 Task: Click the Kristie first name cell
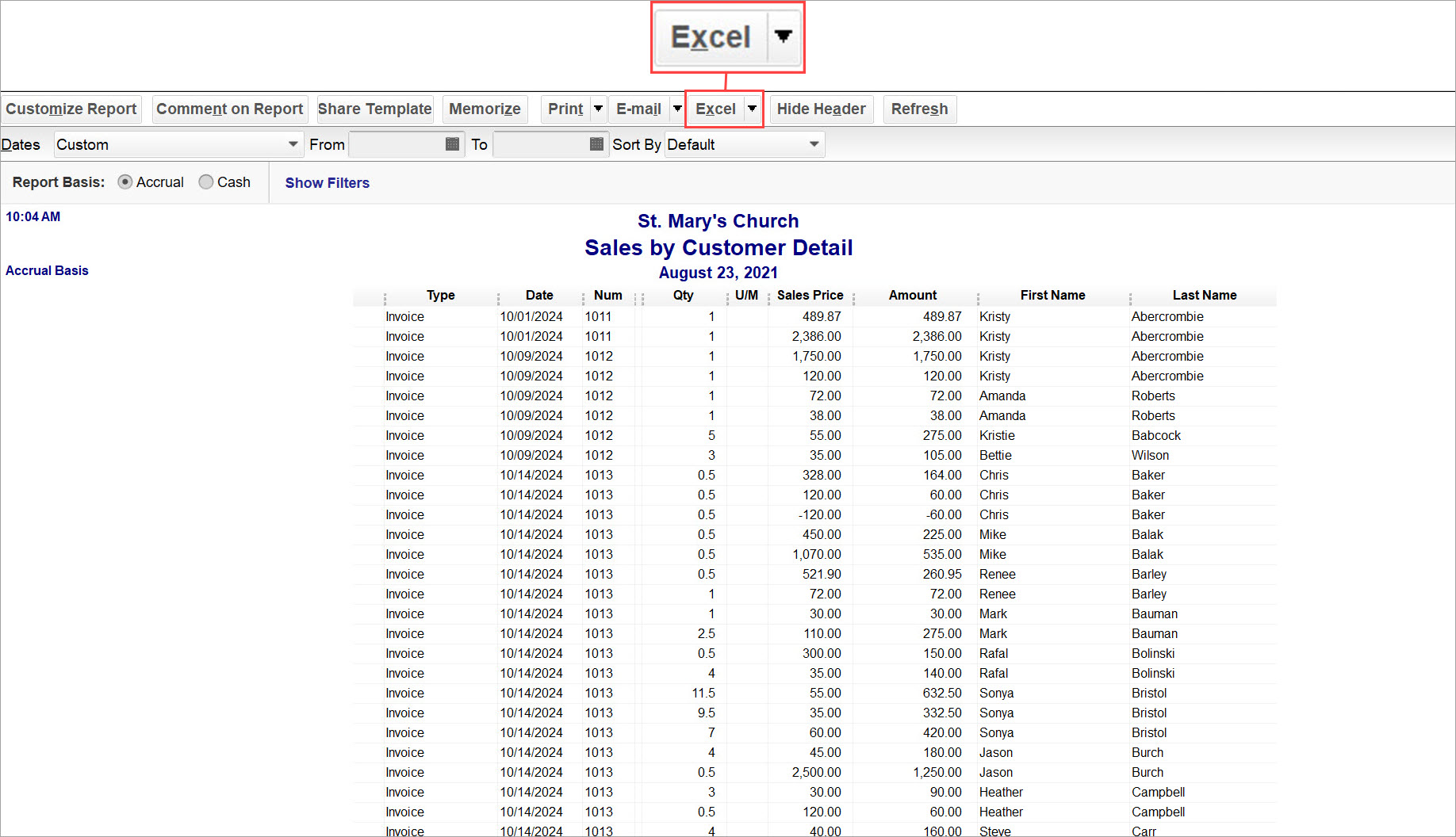(997, 435)
